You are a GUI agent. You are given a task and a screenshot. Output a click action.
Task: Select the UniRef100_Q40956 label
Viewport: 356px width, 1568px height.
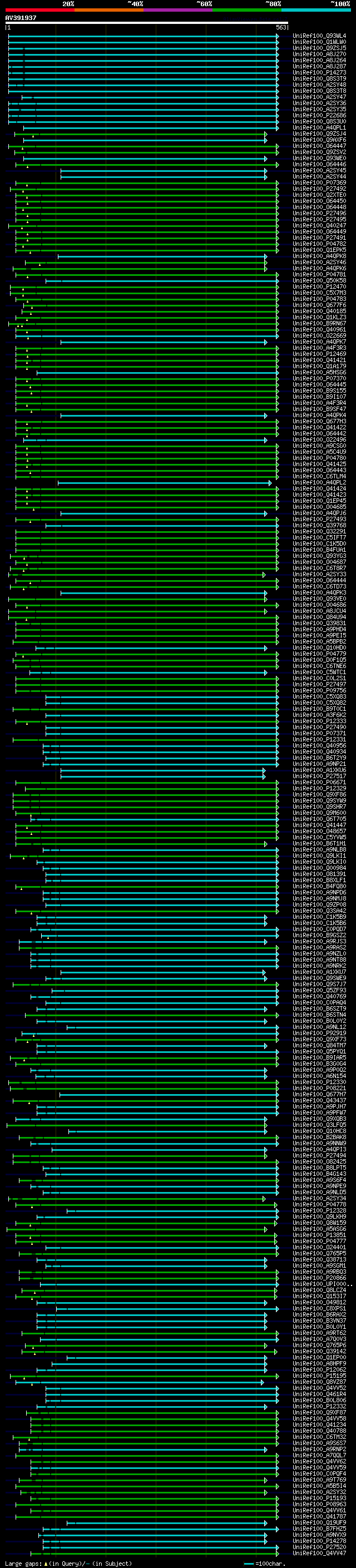[319, 746]
